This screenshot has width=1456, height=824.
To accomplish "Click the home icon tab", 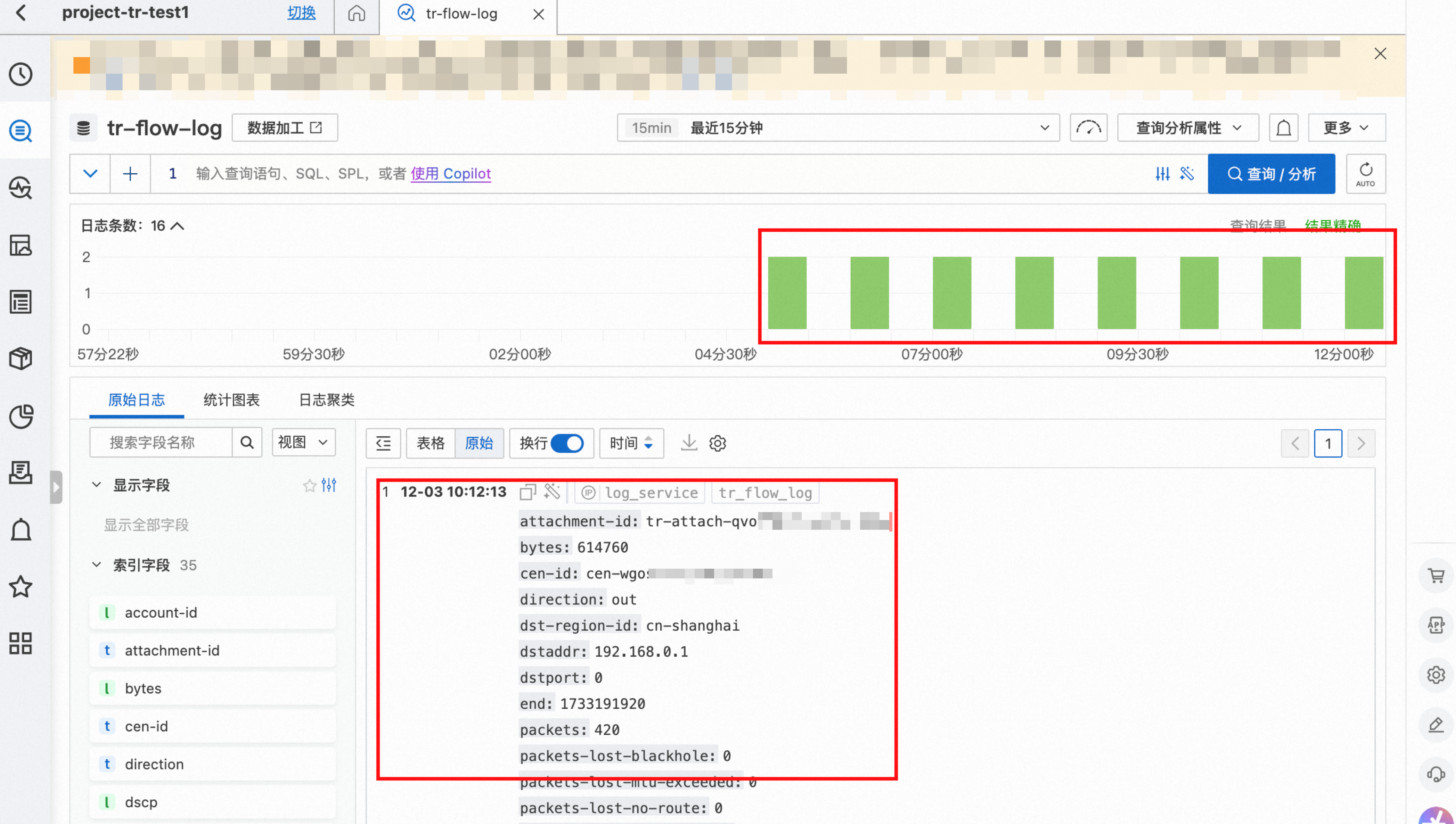I will point(356,14).
